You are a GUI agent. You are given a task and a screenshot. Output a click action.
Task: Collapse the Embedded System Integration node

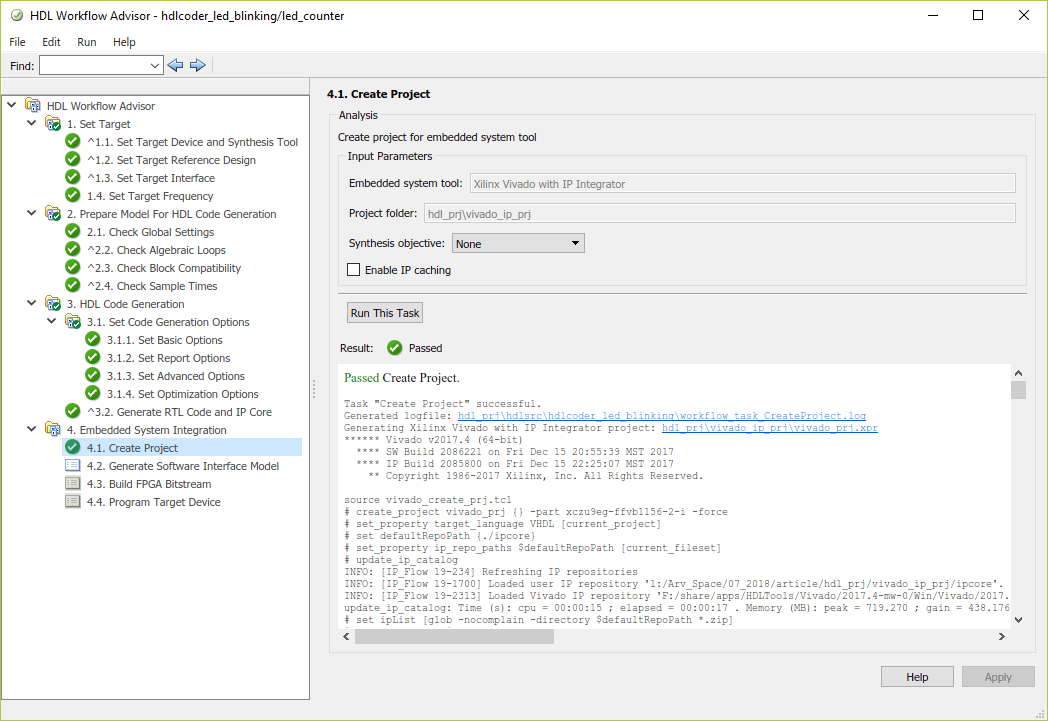coord(32,430)
